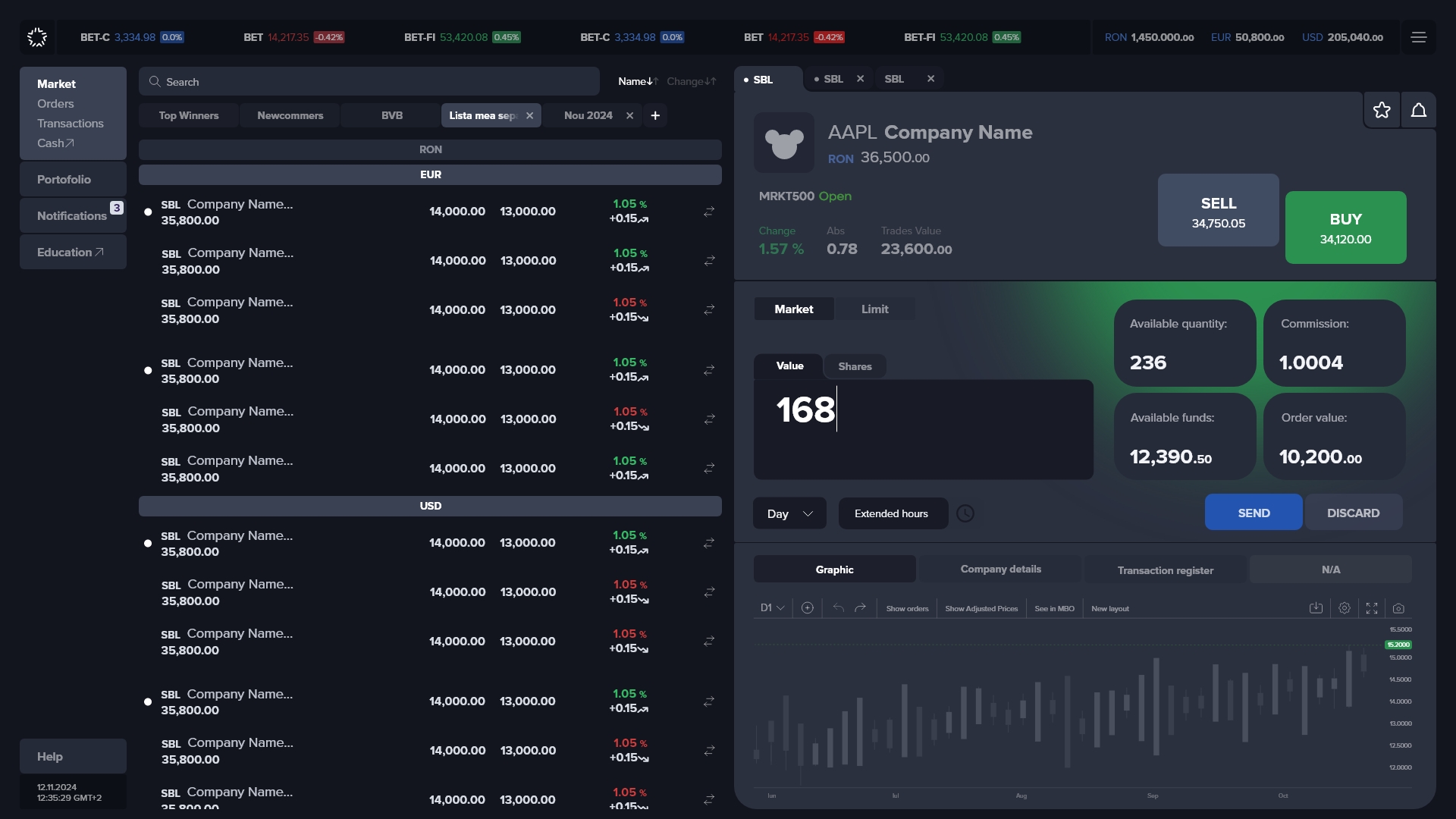Click the chart download icon
The width and height of the screenshot is (1456, 819).
[1316, 608]
